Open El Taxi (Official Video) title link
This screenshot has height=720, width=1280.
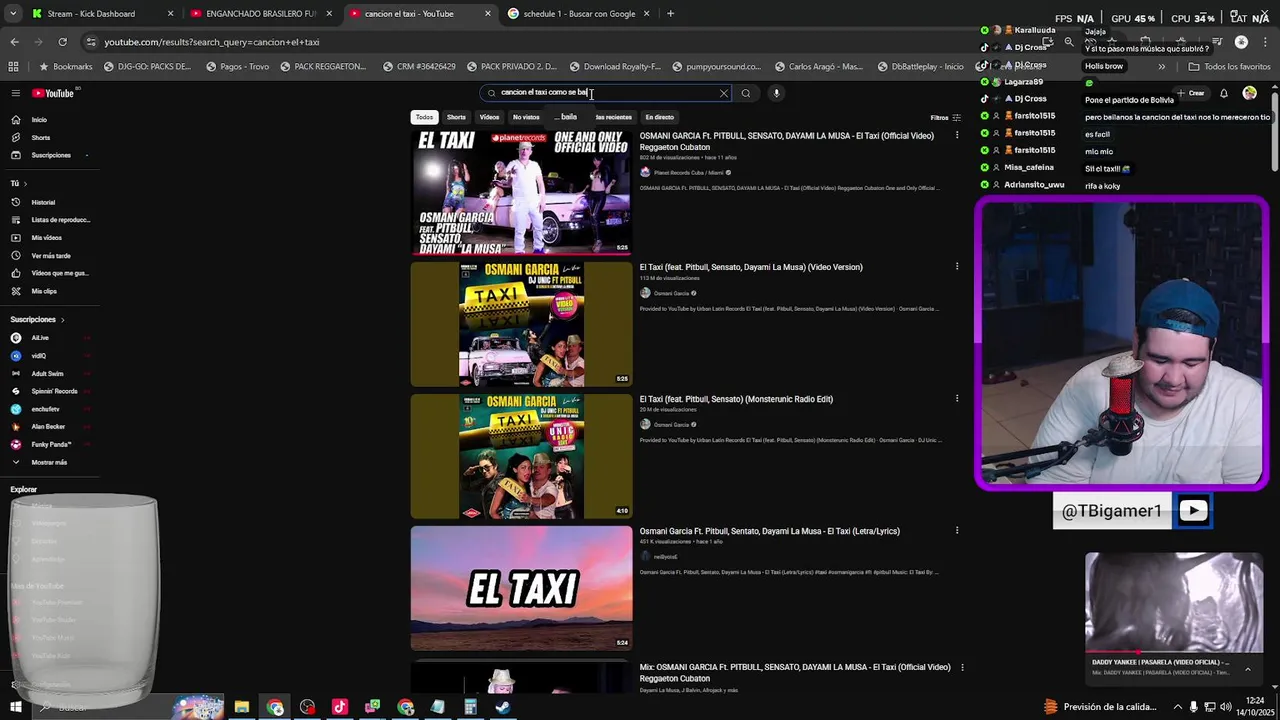786,141
